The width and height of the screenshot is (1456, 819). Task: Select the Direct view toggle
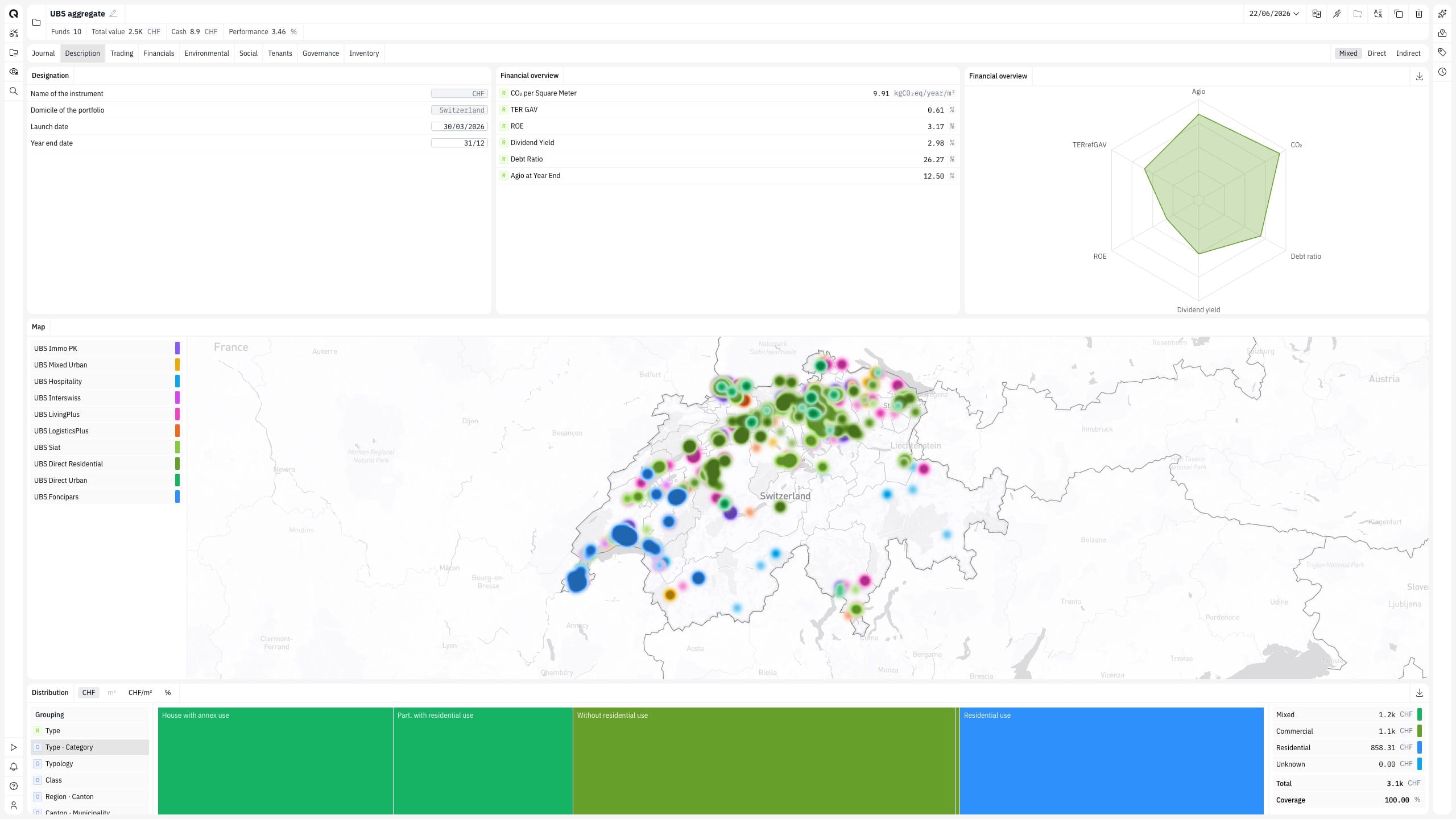[1377, 53]
